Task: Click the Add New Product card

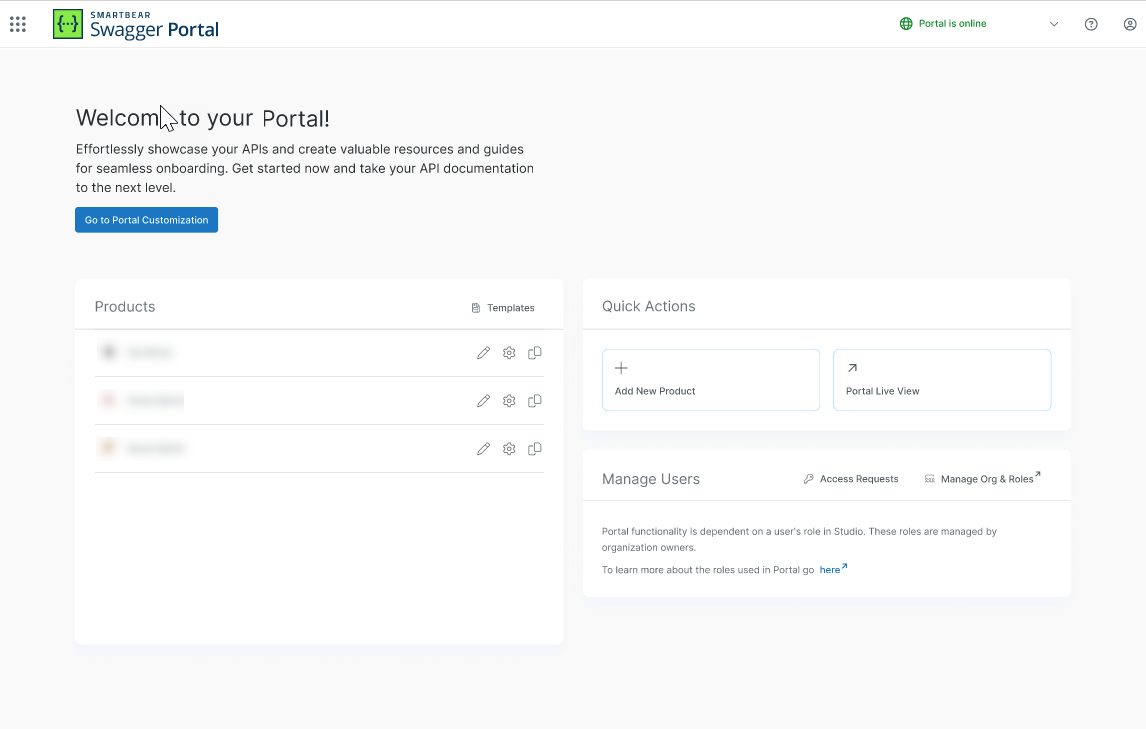Action: 710,380
